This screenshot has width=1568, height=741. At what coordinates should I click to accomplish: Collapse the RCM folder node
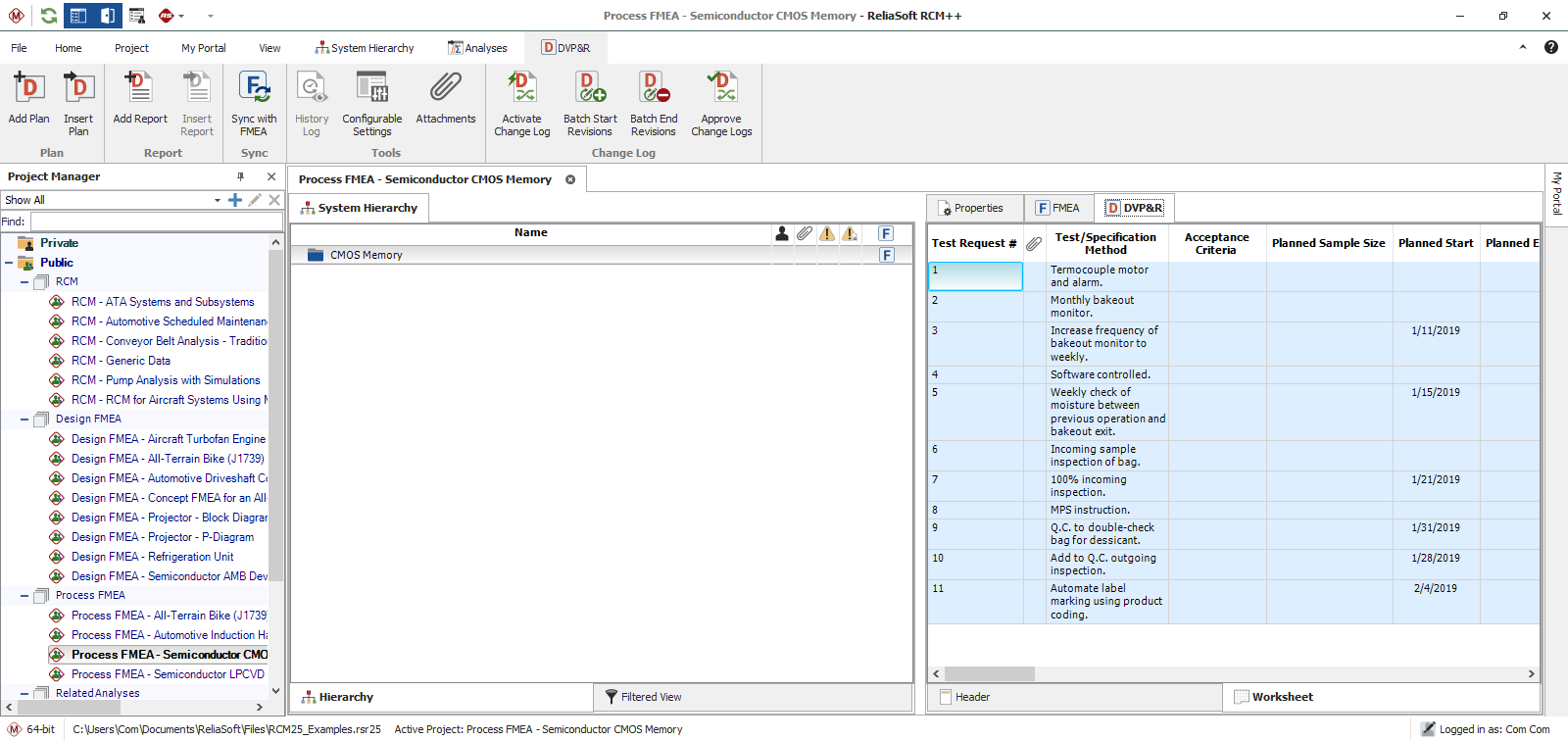[x=24, y=282]
